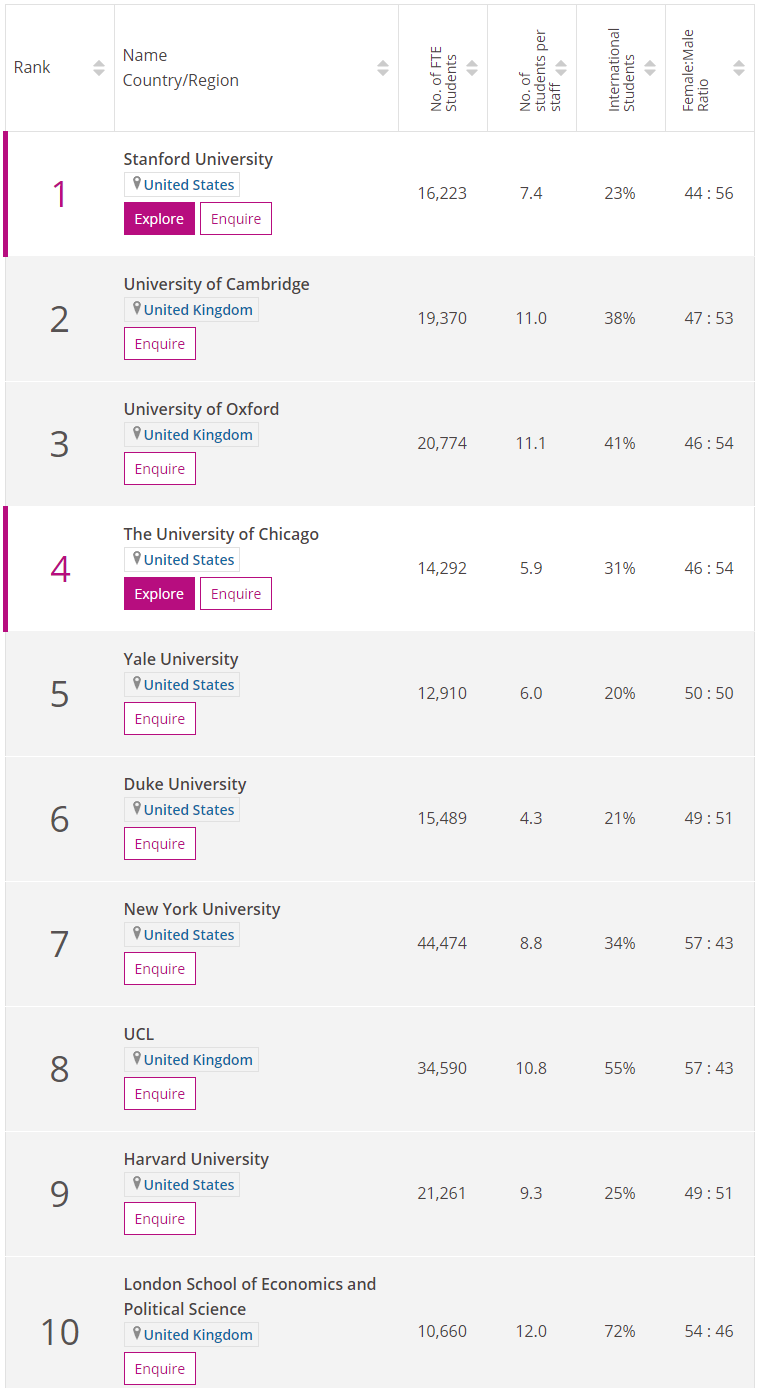This screenshot has width=762, height=1388.
Task: Open University of Oxford link
Action: coord(201,409)
